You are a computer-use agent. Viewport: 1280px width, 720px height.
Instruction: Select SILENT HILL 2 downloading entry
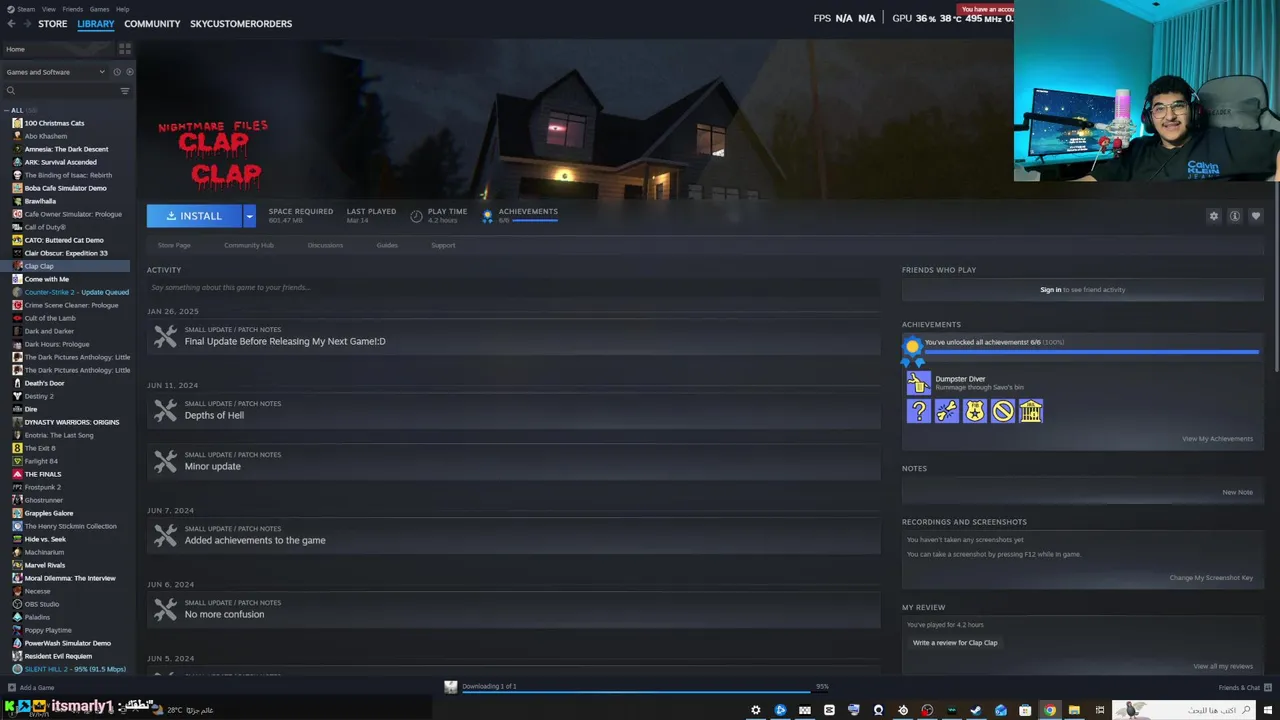(x=75, y=669)
